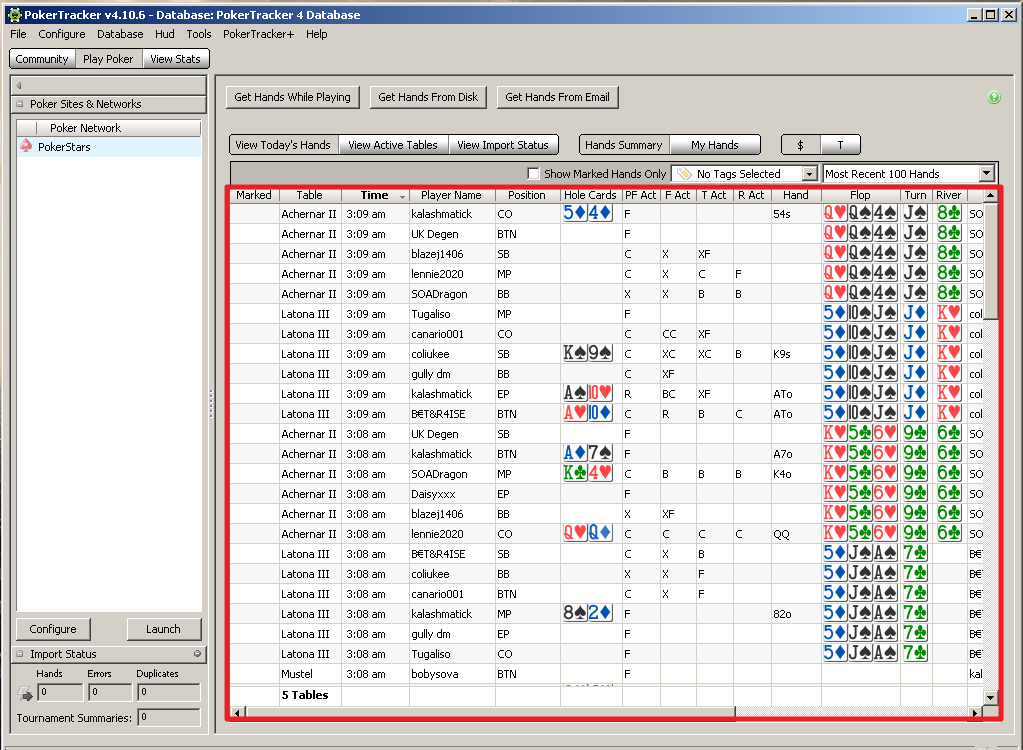The width and height of the screenshot is (1023, 750).
Task: Switch to Hands Summary view
Action: 624,145
